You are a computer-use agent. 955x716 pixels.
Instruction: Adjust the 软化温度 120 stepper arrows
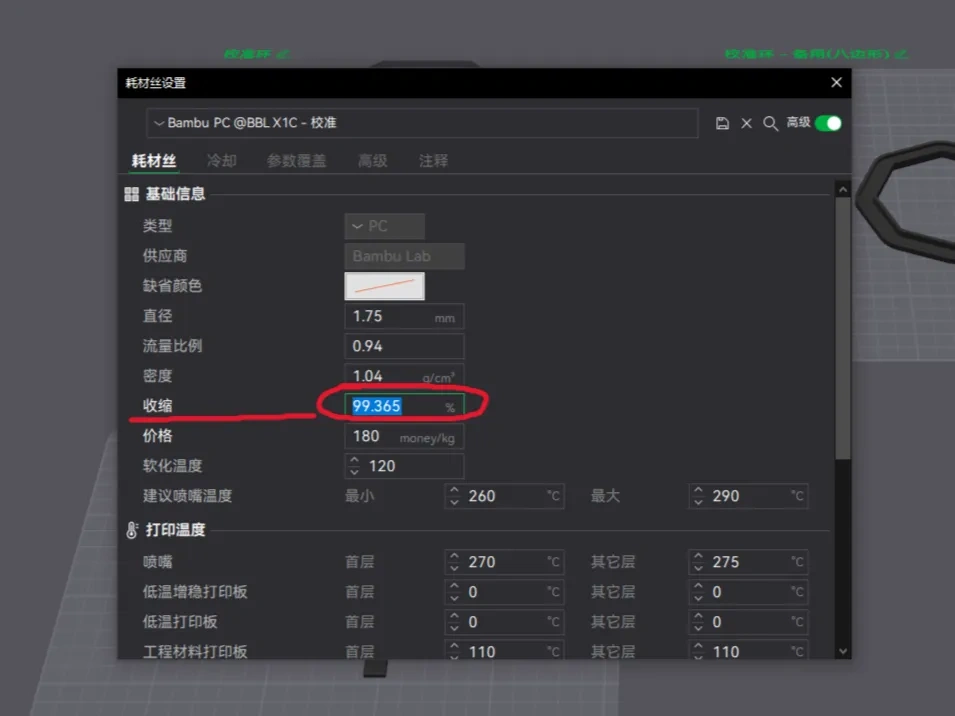point(354,466)
